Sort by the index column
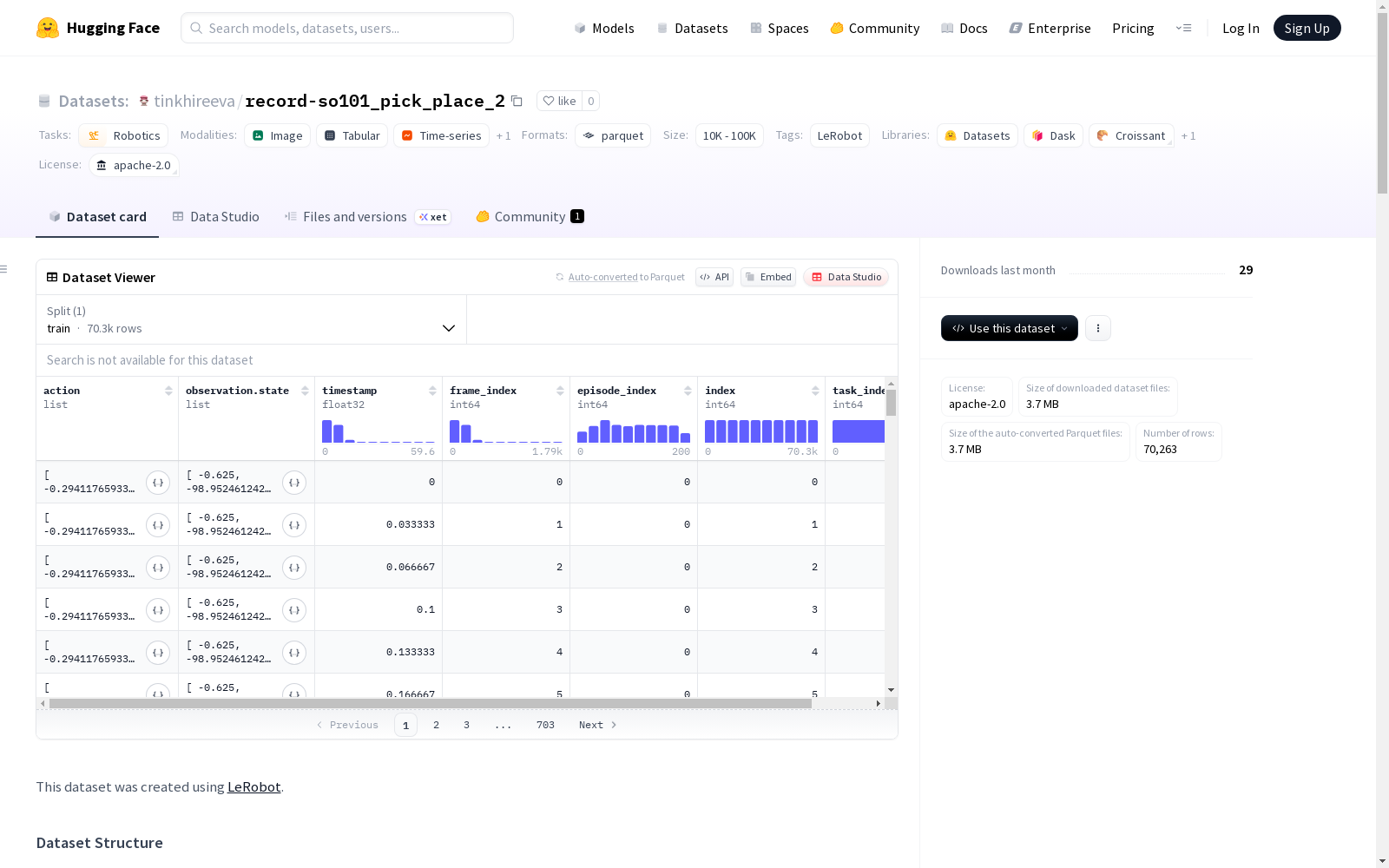The image size is (1389, 868). (815, 391)
